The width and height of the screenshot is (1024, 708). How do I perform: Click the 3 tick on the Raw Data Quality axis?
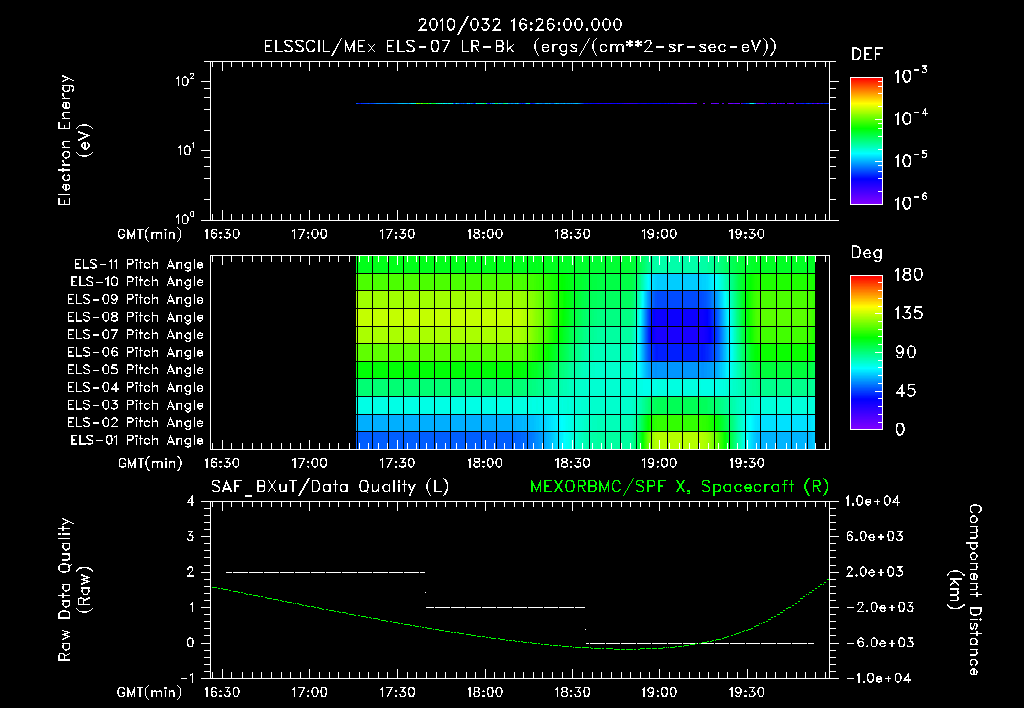pyautogui.click(x=191, y=537)
